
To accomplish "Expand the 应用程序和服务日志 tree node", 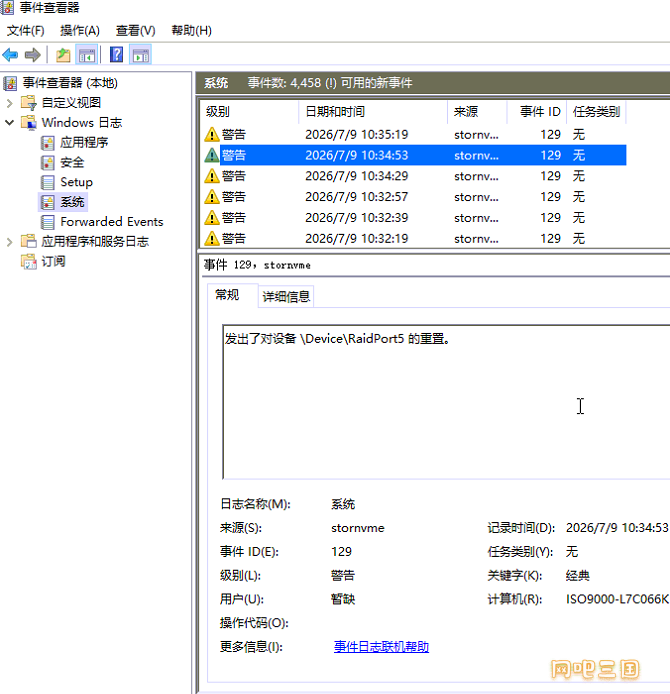I will click(9, 242).
